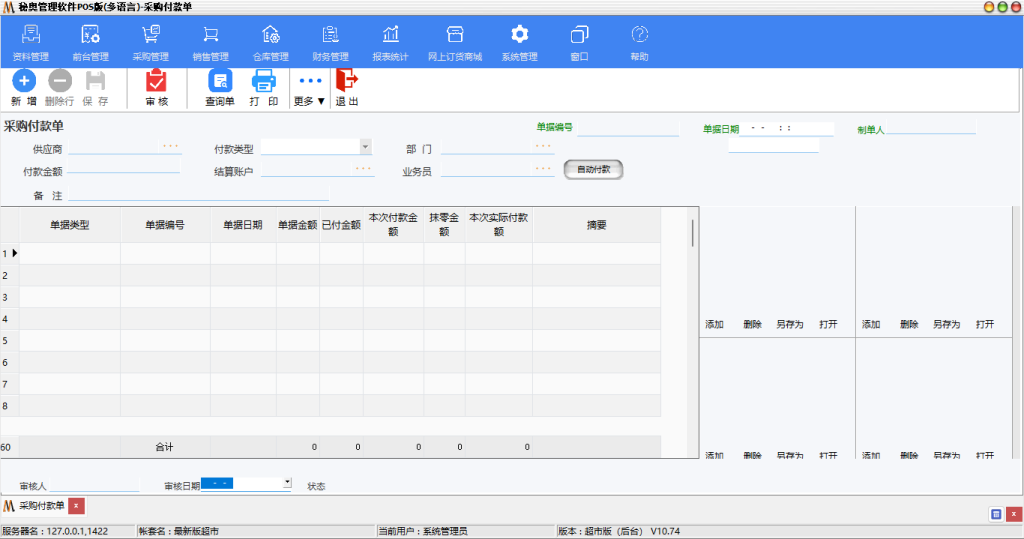Switch to the 采购付款单 bottom tab

click(41, 506)
